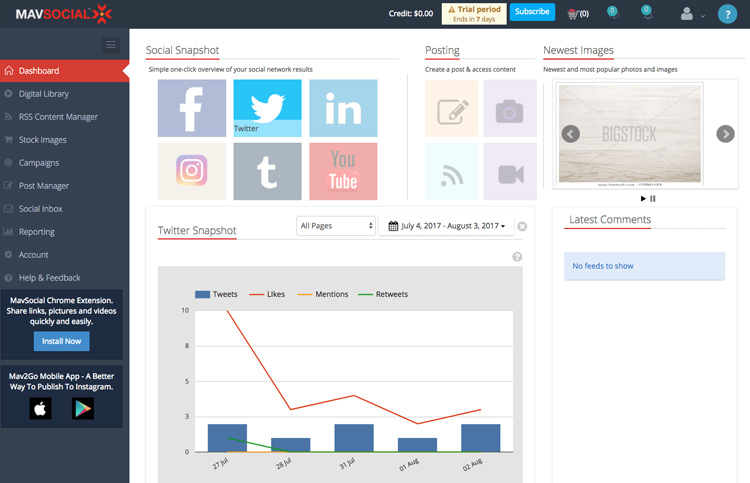Open the YouTube snapshot tile
This screenshot has height=483, width=750.
click(x=343, y=171)
